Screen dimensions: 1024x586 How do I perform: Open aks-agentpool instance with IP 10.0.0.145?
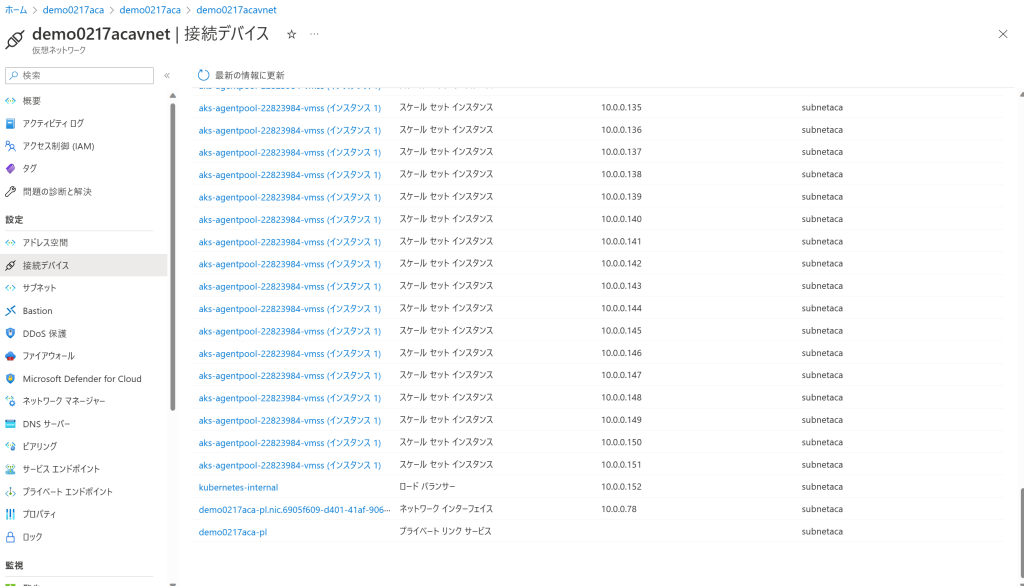click(x=289, y=331)
